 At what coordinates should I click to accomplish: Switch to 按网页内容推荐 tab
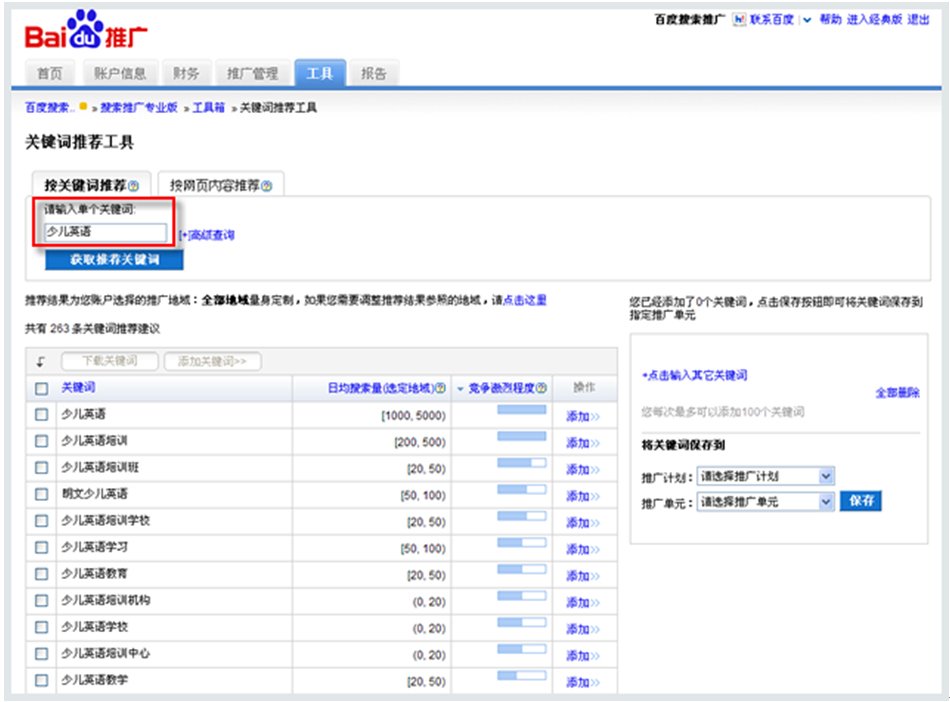(x=221, y=185)
